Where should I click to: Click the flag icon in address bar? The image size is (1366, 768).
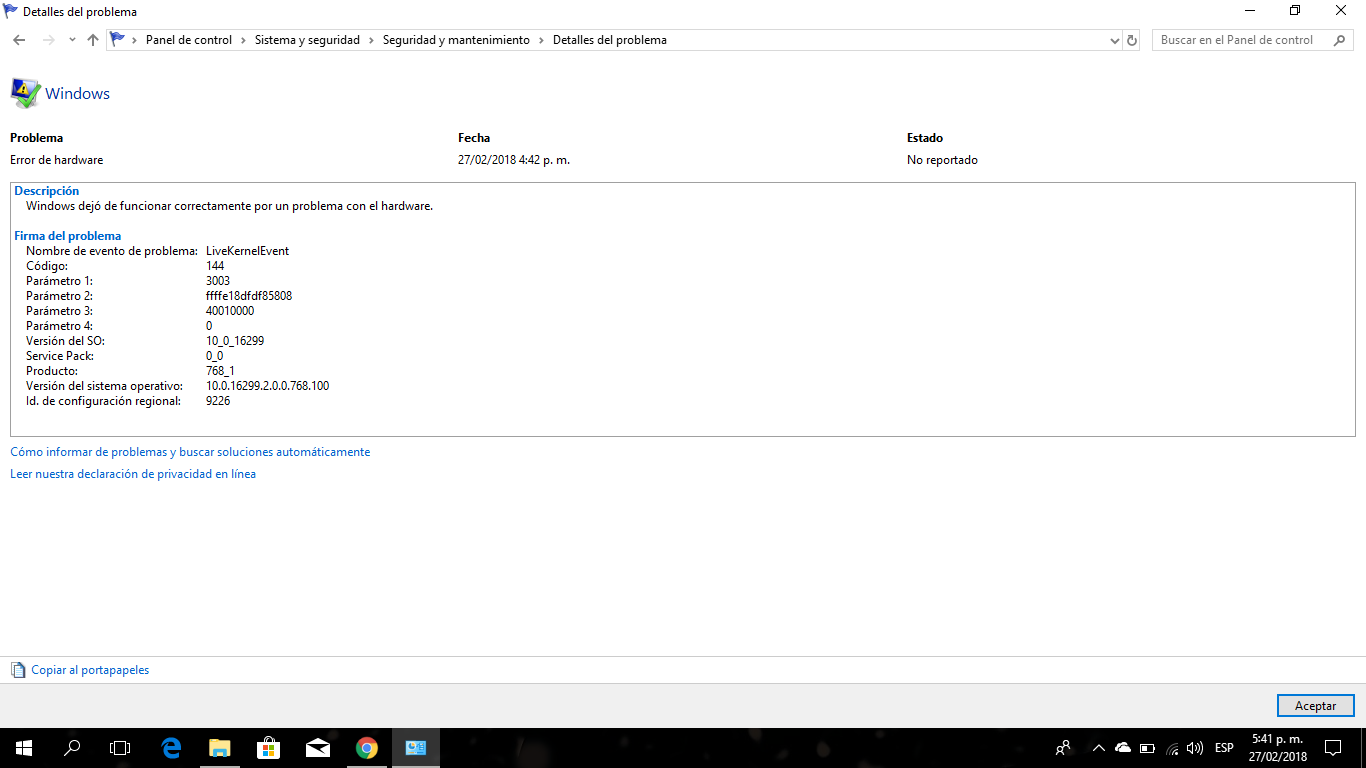[x=118, y=40]
